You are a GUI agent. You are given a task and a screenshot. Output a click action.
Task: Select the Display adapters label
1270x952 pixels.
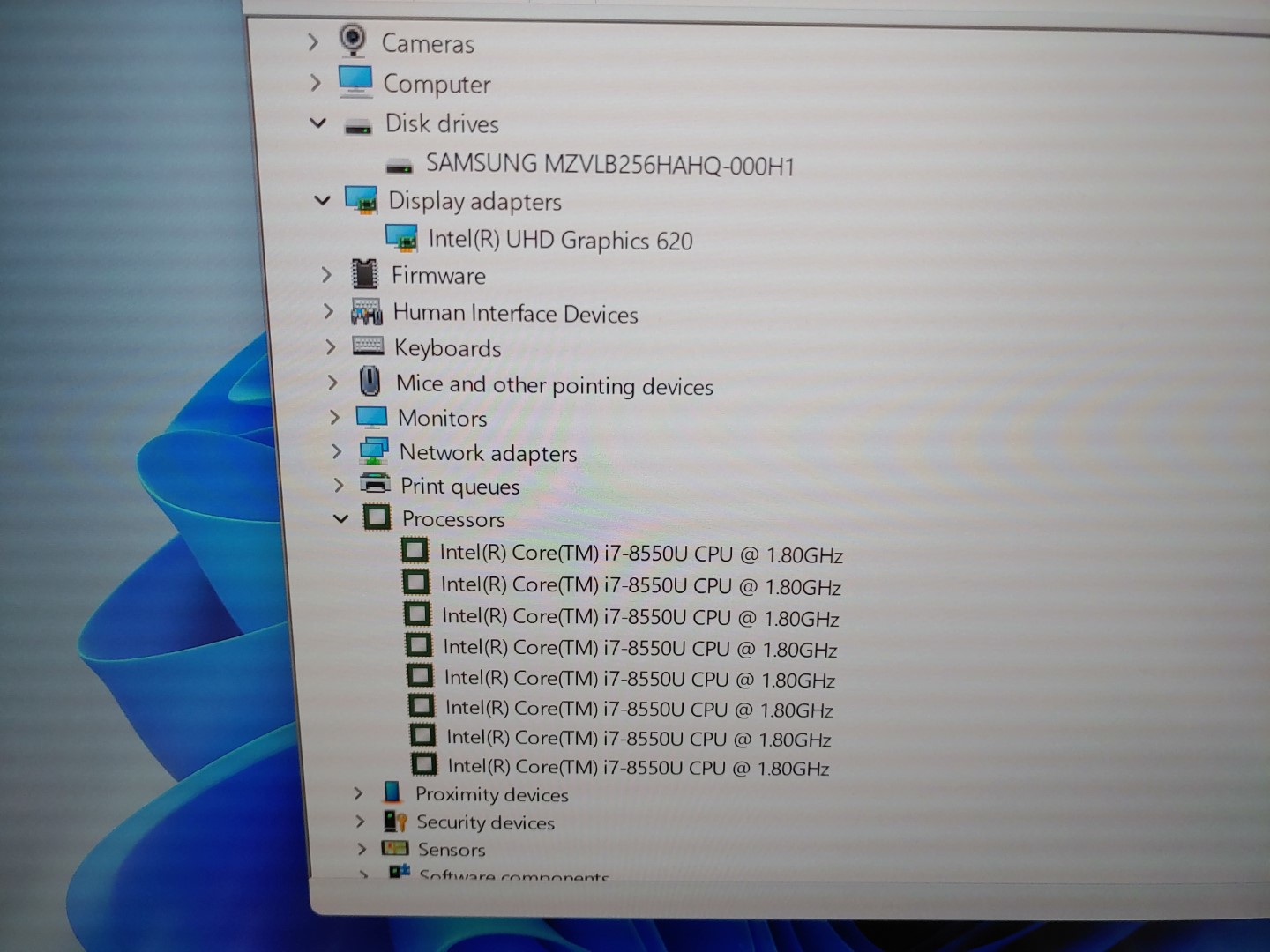[x=475, y=201]
